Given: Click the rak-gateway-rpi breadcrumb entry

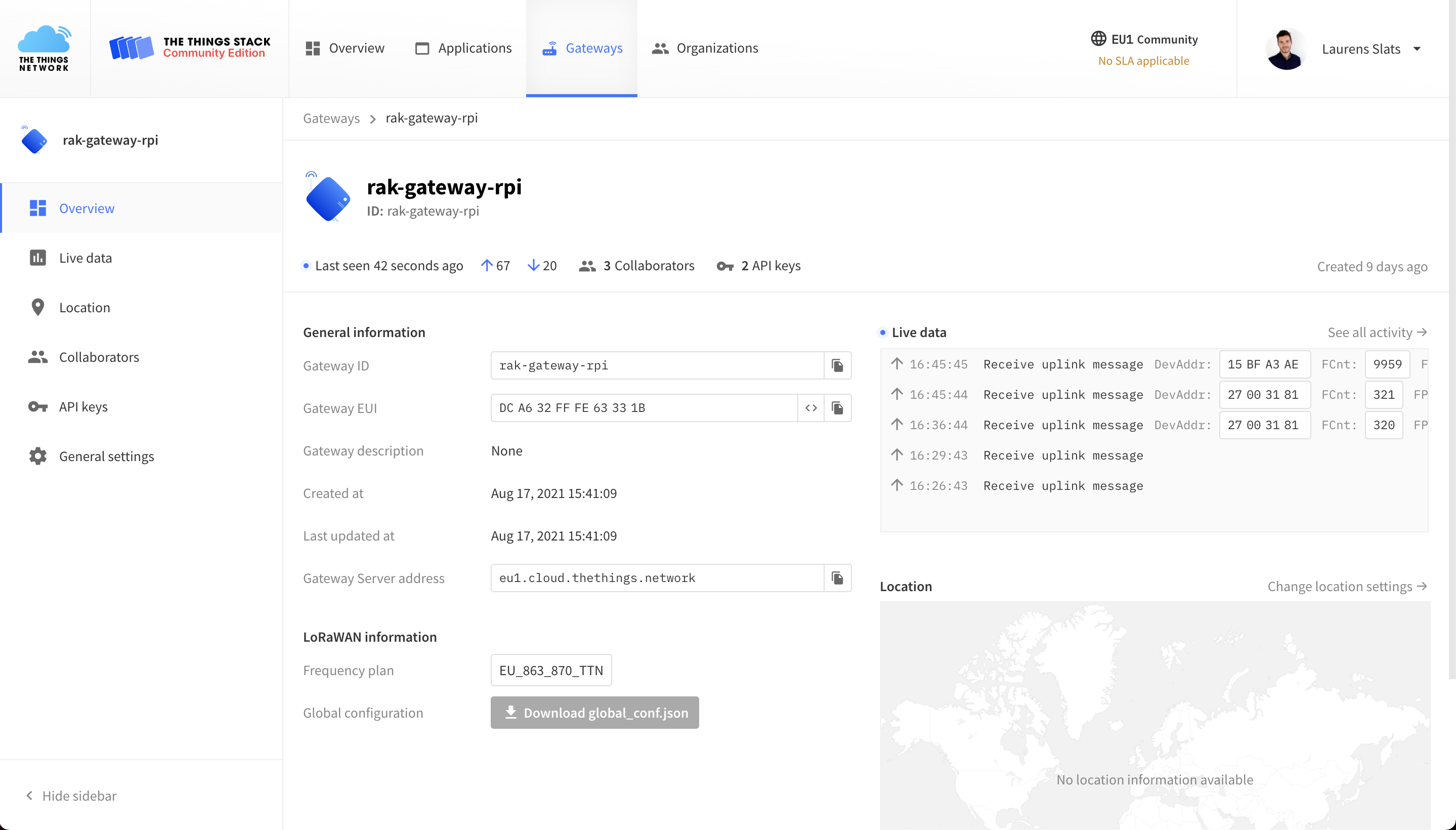Looking at the screenshot, I should tap(432, 118).
